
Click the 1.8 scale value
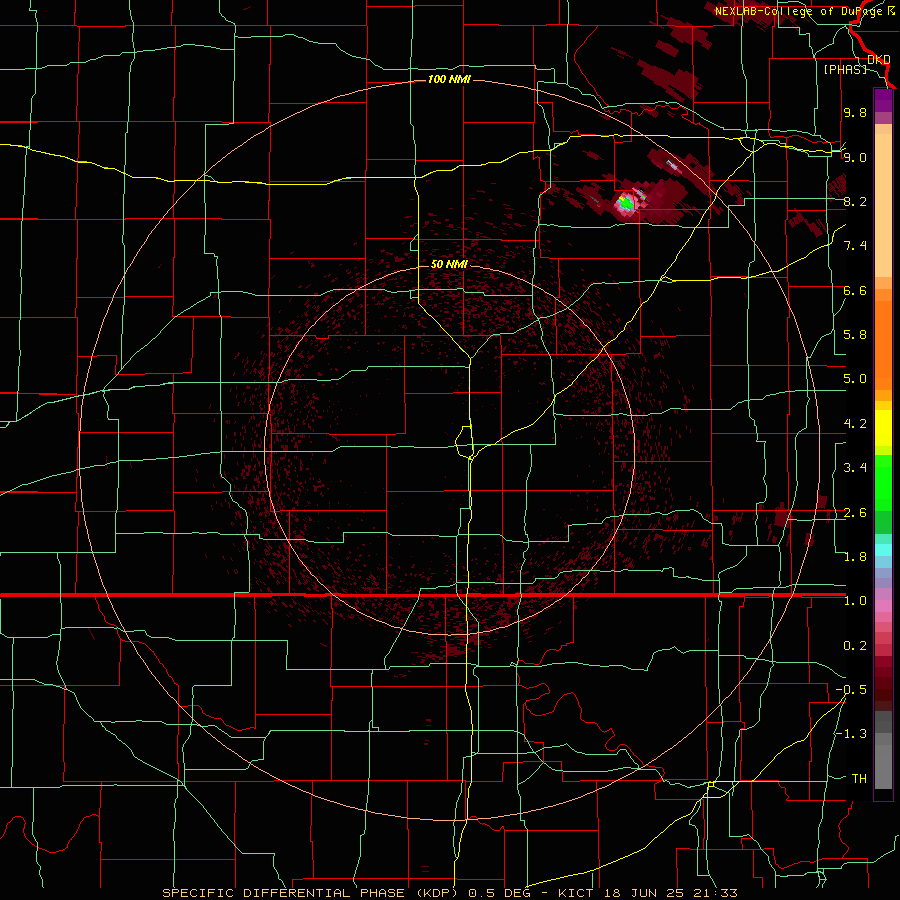[855, 557]
